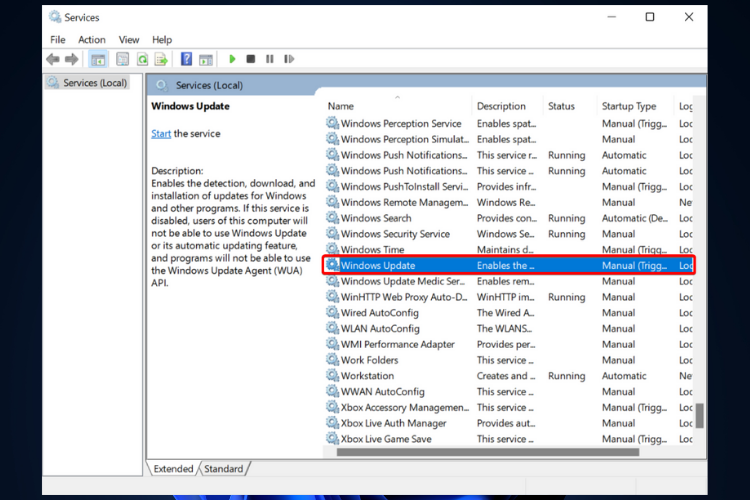
Task: Select Services (Local) in the console tree
Action: 95,83
